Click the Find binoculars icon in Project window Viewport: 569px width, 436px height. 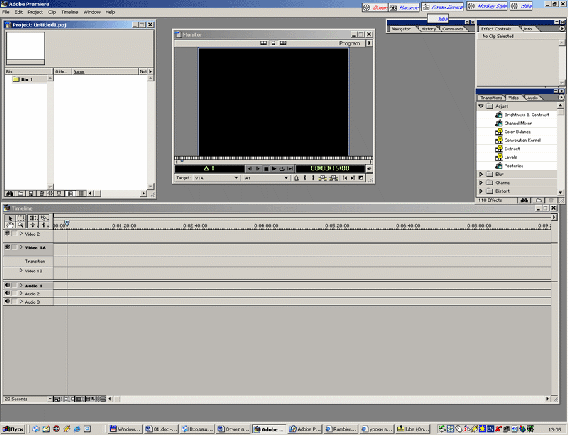point(9,193)
